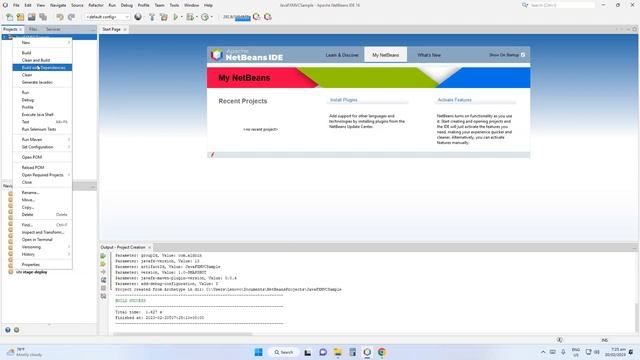Close the Start Page tab
Image resolution: width=640 pixels, height=360 pixels.
125,29
